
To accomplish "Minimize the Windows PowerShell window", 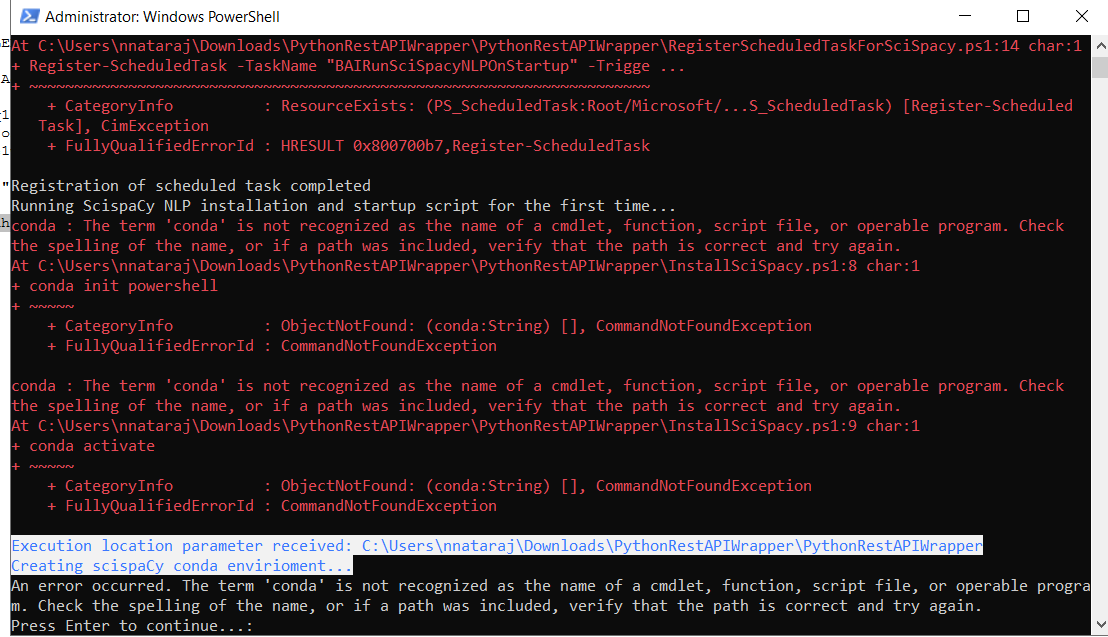I will pos(965,16).
